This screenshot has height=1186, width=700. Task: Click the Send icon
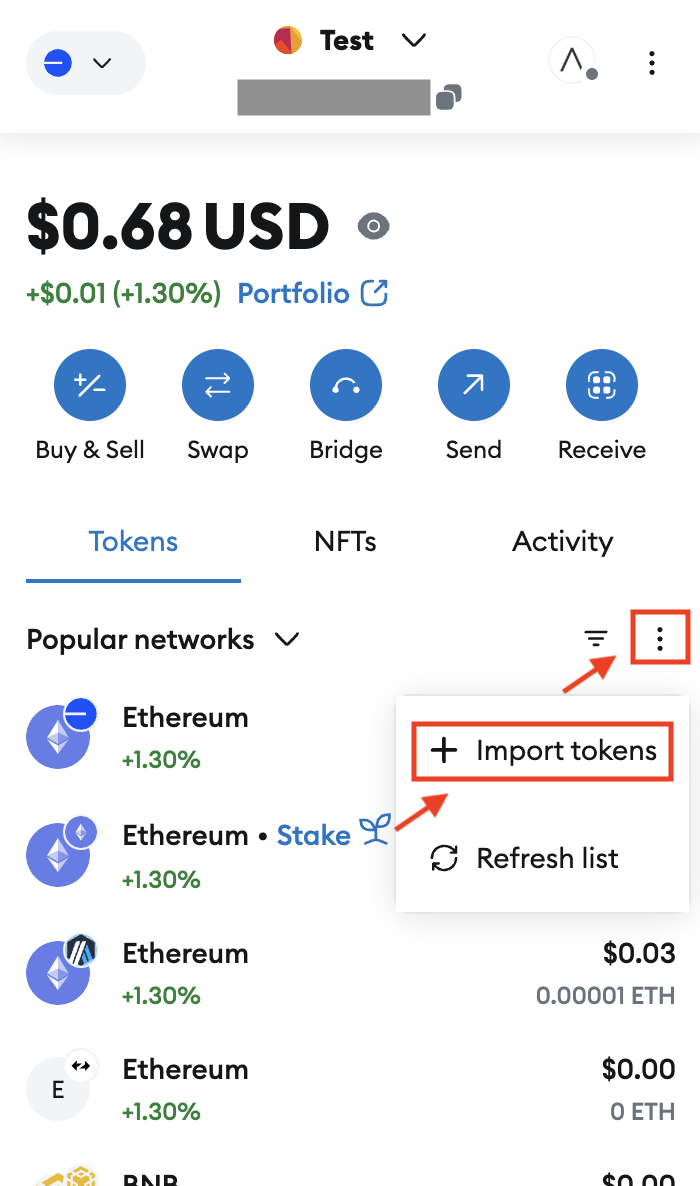pos(474,384)
